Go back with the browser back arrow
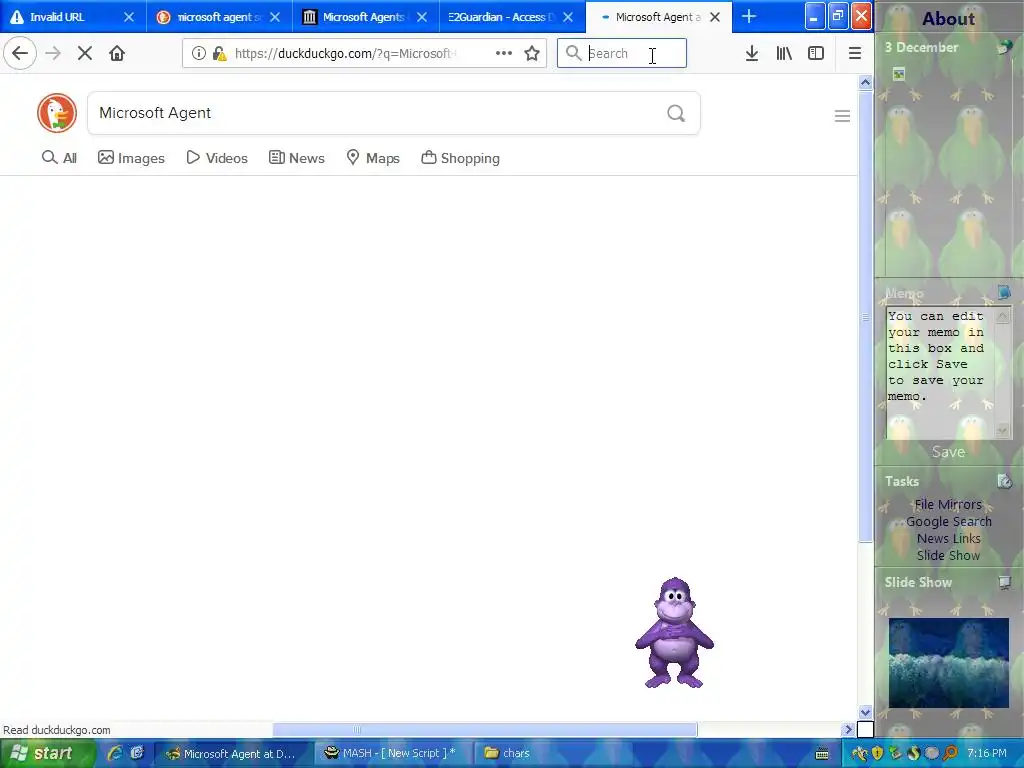The image size is (1024, 768). pos(20,53)
